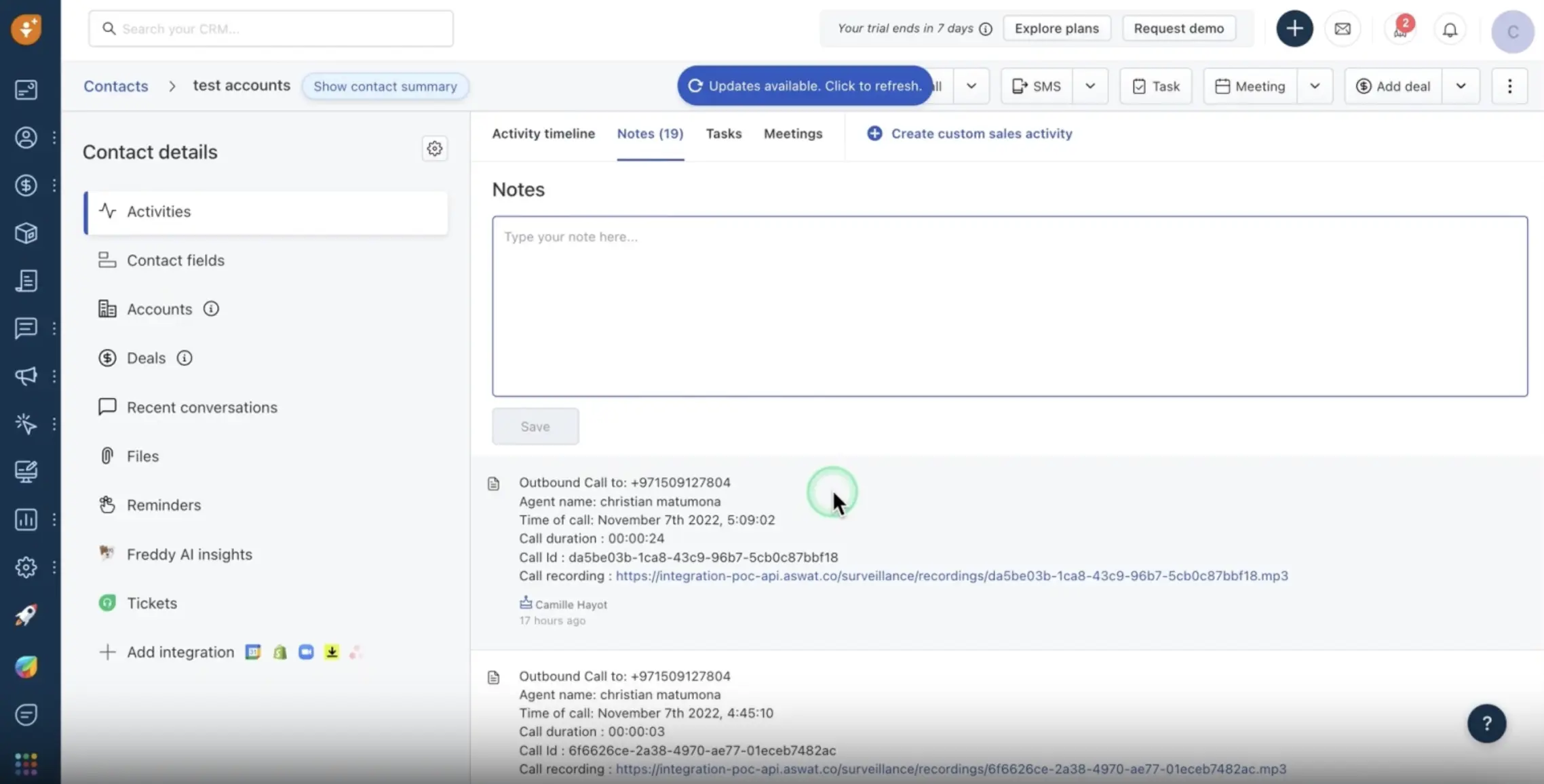Click the Show contact summary button
This screenshot has height=784, width=1544.
coord(385,86)
